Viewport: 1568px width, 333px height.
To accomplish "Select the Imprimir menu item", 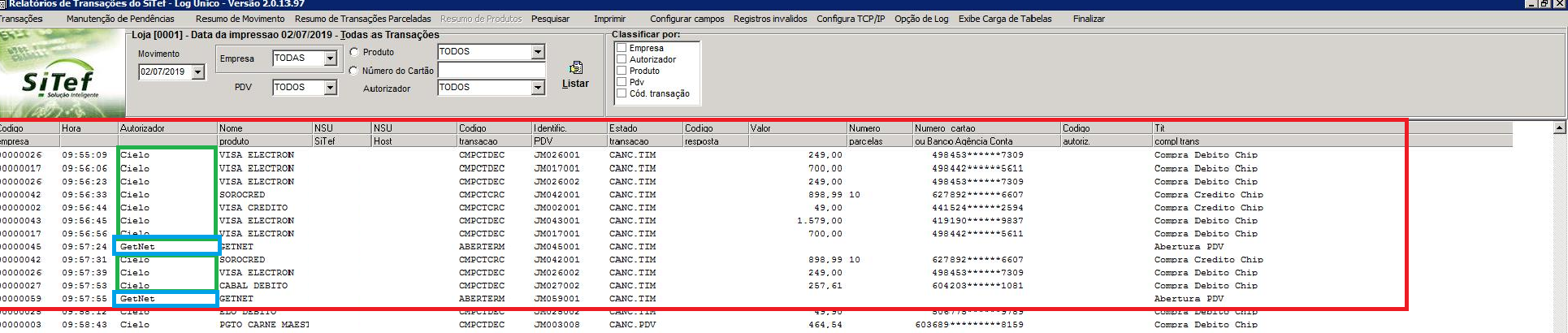I will pyautogui.click(x=610, y=19).
